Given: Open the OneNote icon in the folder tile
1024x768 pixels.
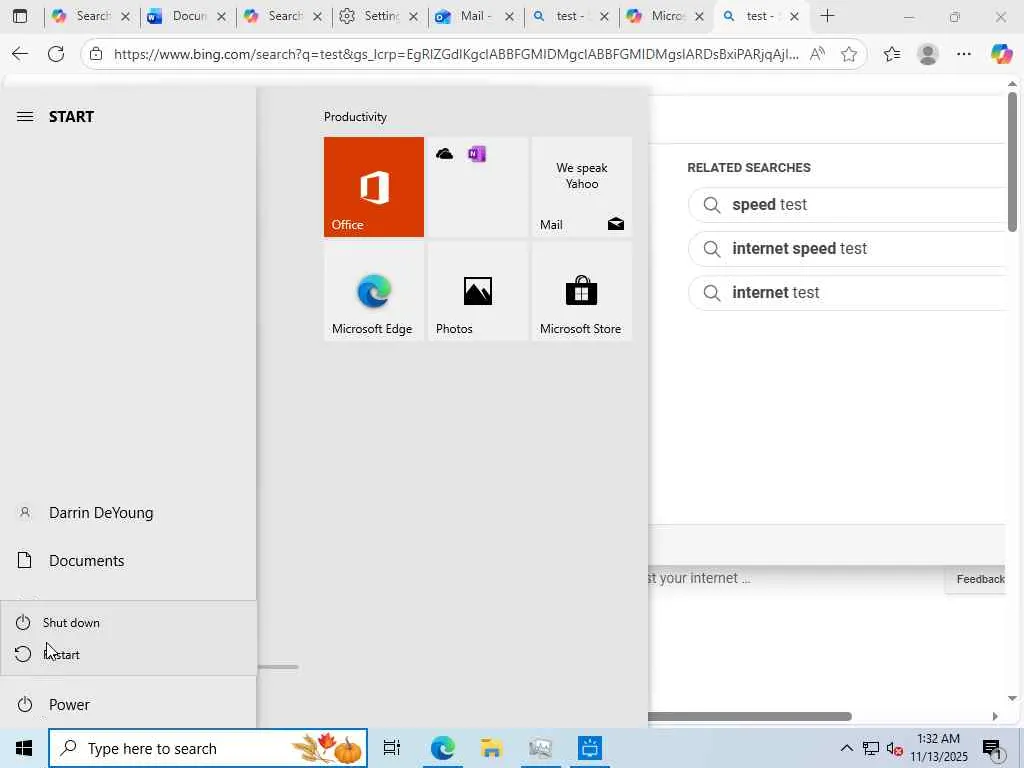Looking at the screenshot, I should [477, 154].
